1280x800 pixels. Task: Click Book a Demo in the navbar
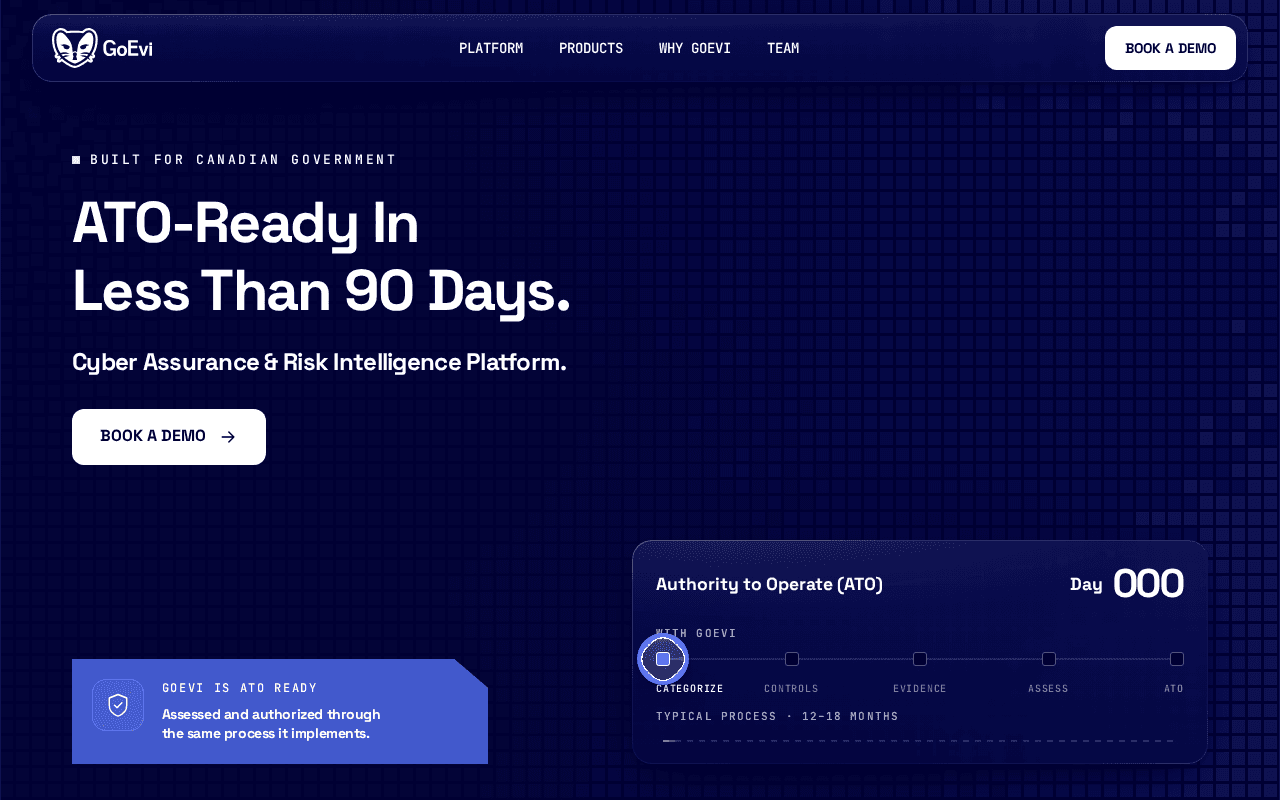click(1170, 48)
